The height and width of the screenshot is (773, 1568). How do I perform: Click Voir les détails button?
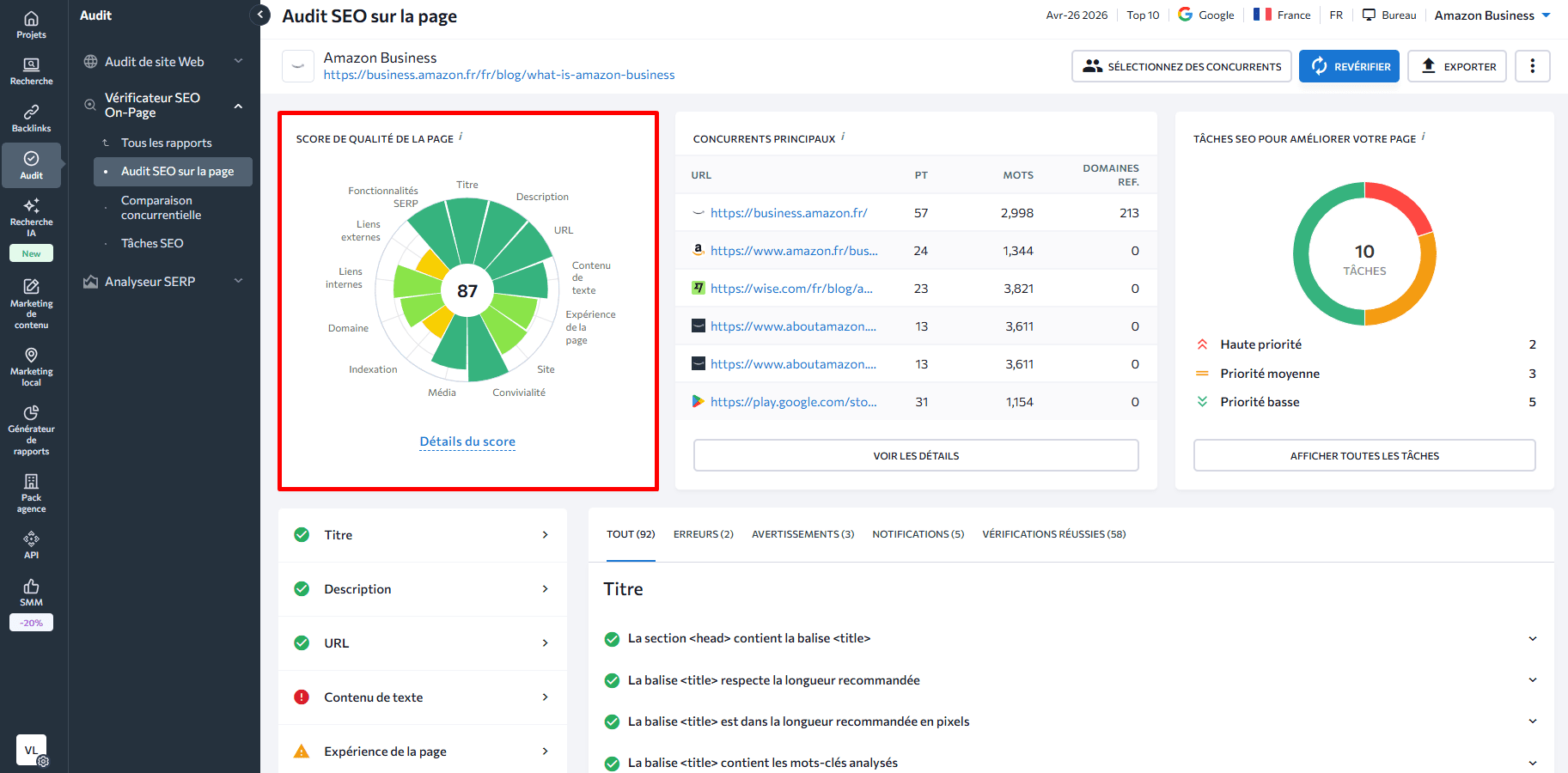(x=916, y=455)
